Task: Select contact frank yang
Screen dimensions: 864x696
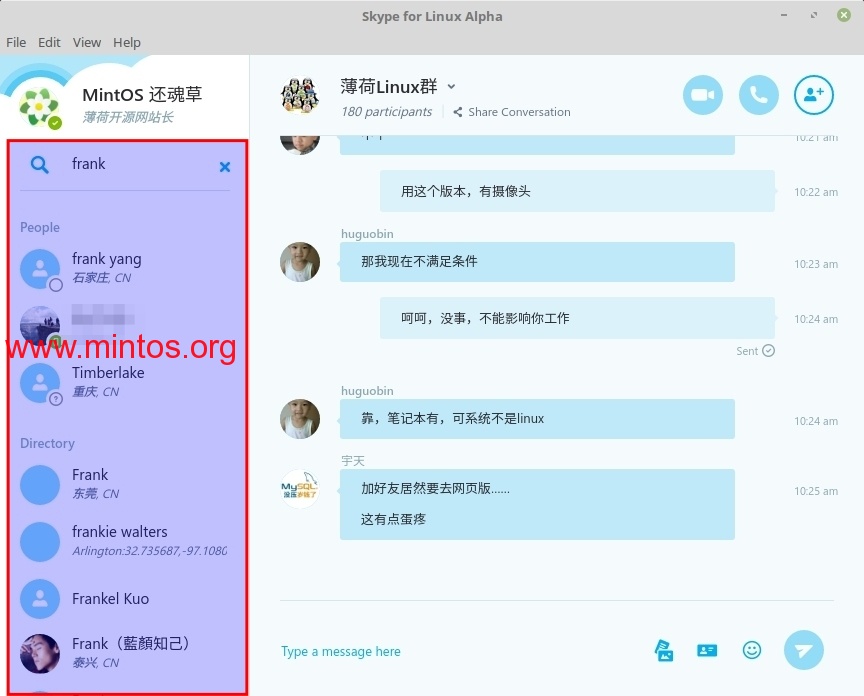Action: (127, 268)
